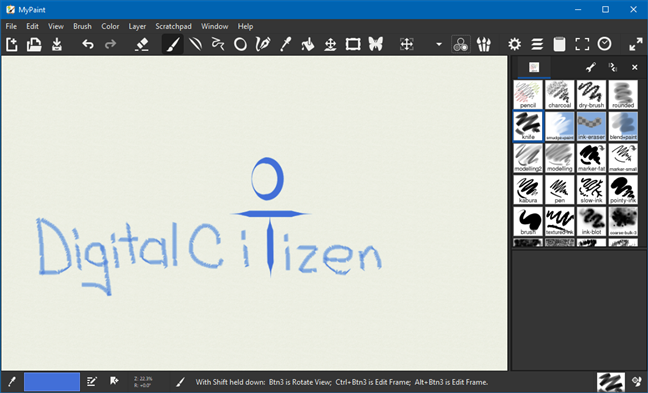Toggle the Layers panel icon

537,44
